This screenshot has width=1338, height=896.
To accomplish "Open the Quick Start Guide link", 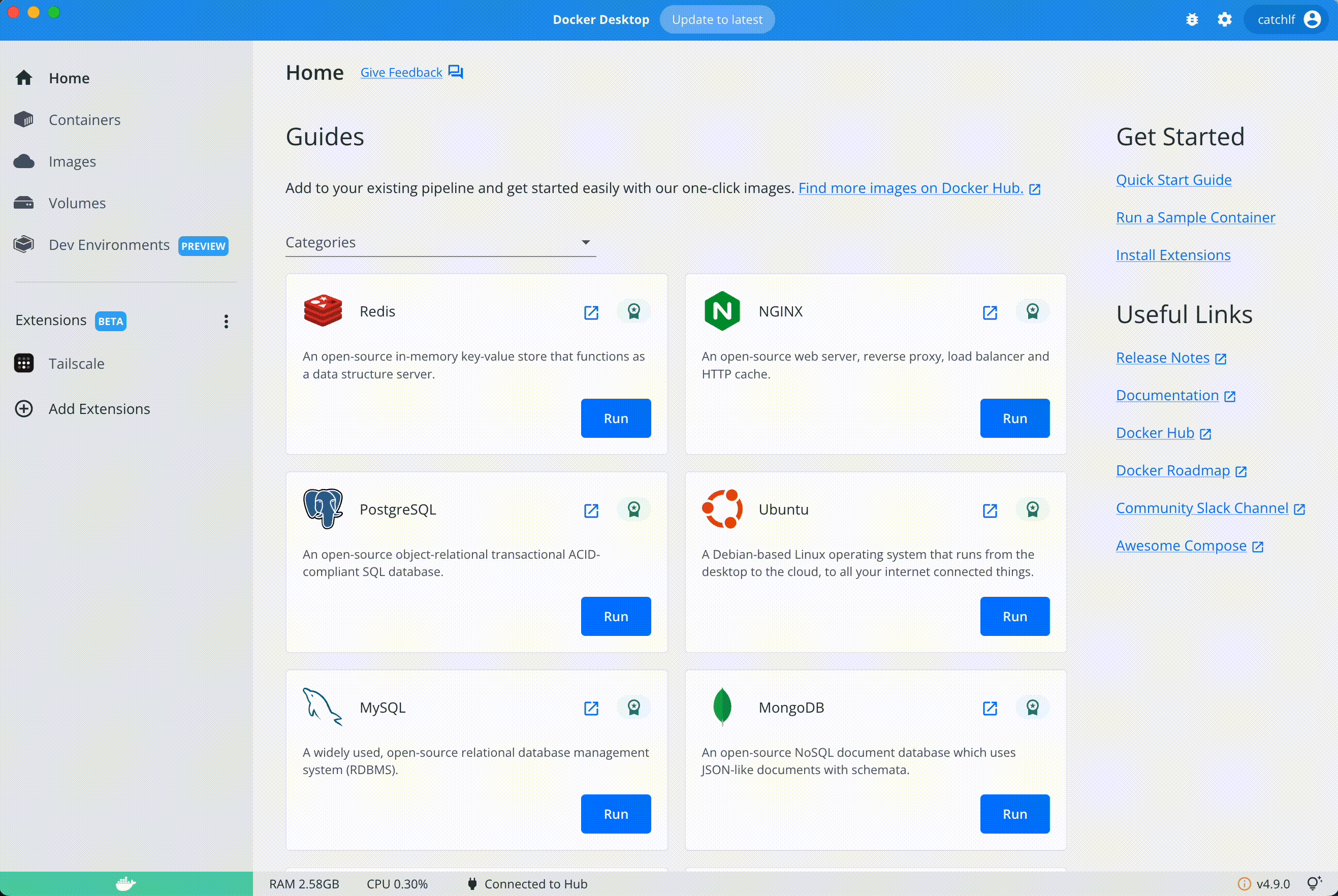I will coord(1173,180).
